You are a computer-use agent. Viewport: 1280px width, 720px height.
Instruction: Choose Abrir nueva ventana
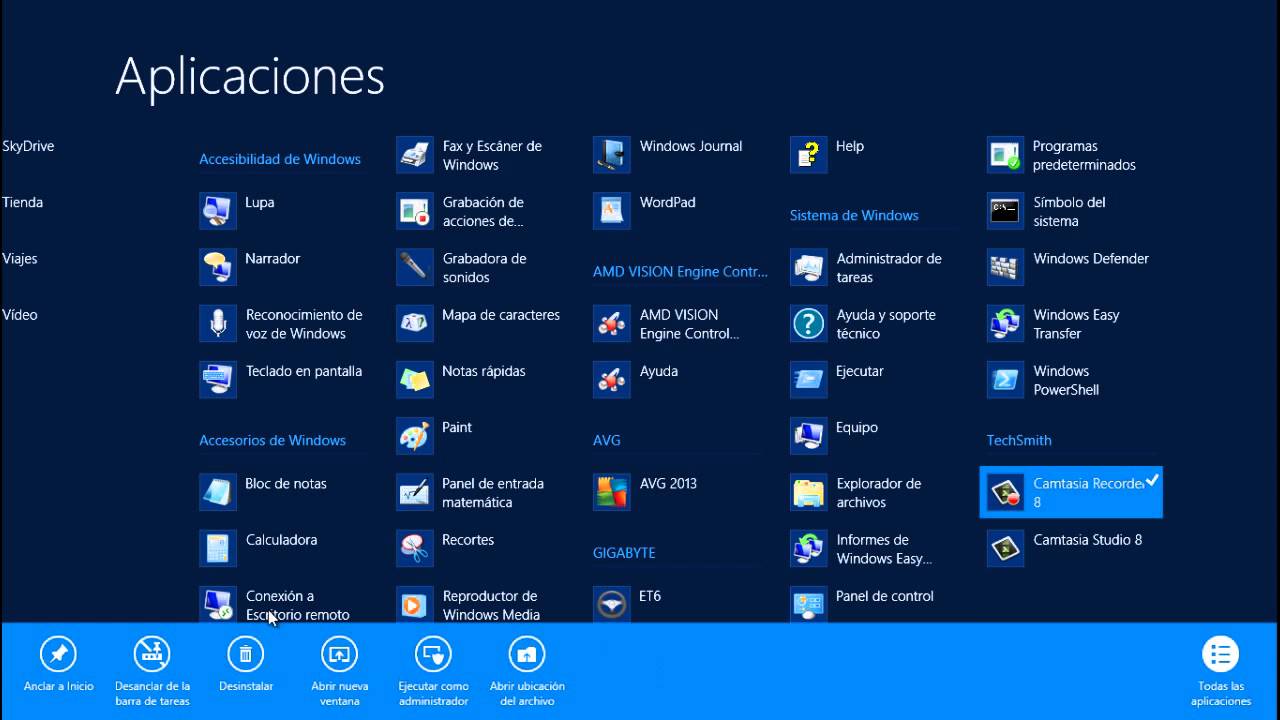[x=339, y=672]
